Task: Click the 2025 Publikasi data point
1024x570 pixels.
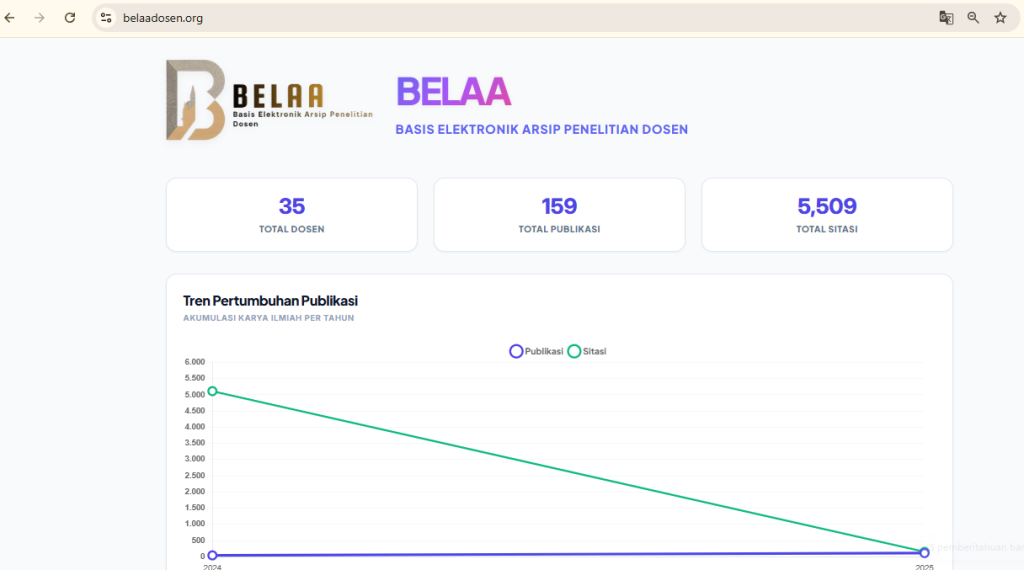Action: [x=925, y=552]
